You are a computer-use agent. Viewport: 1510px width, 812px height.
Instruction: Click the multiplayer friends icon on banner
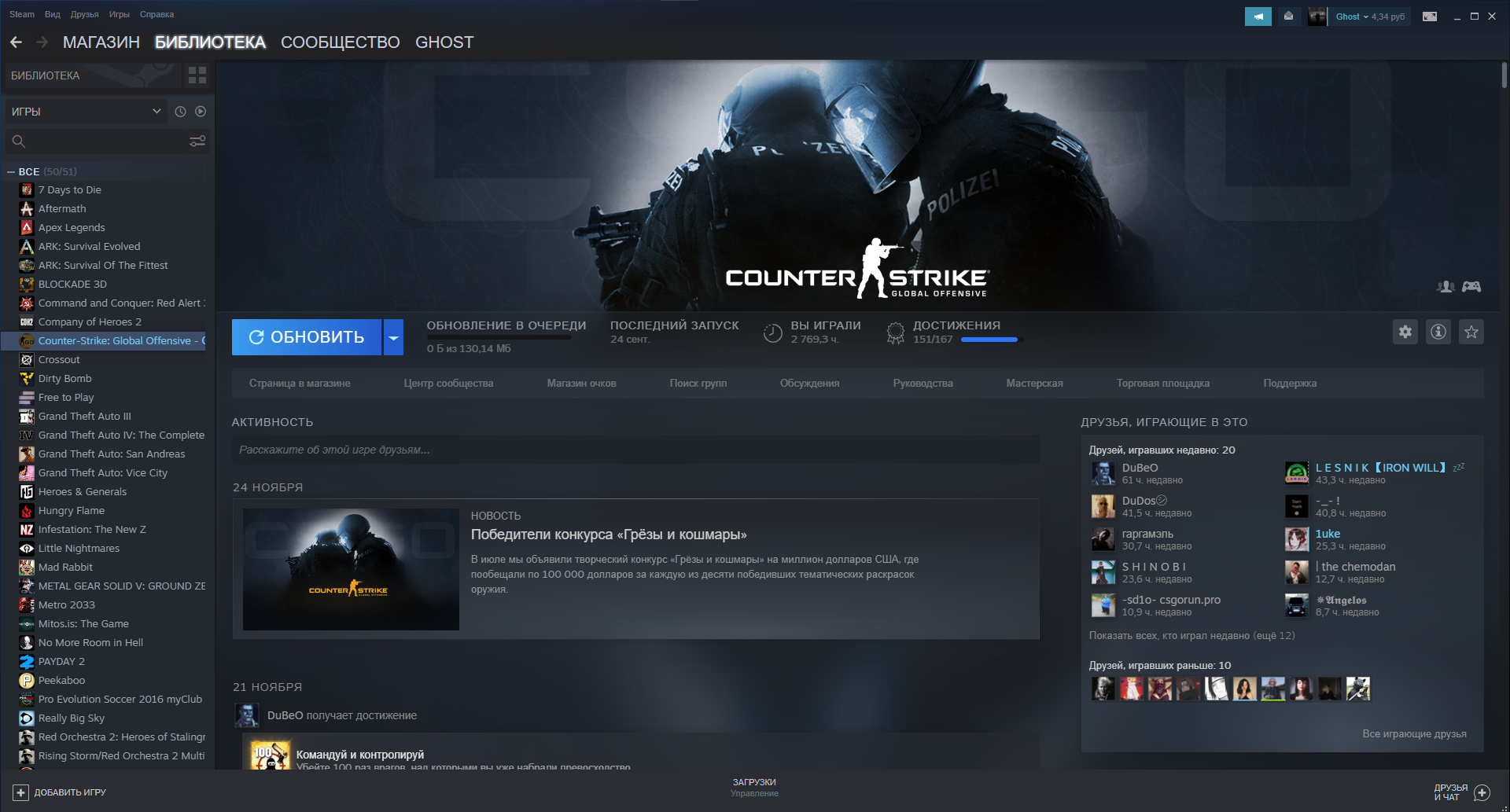[x=1446, y=287]
